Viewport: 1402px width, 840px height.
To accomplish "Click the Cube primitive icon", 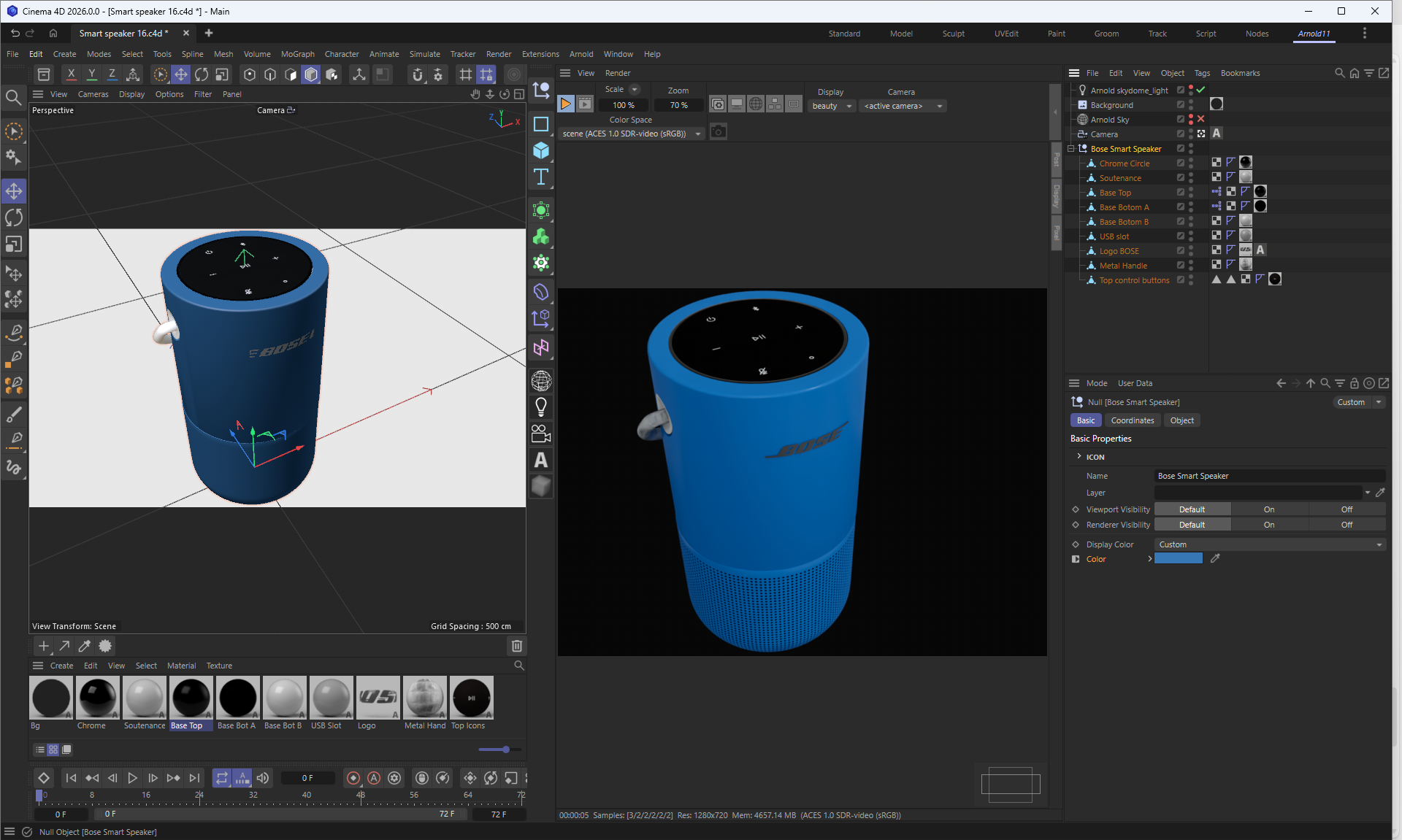I will (541, 150).
